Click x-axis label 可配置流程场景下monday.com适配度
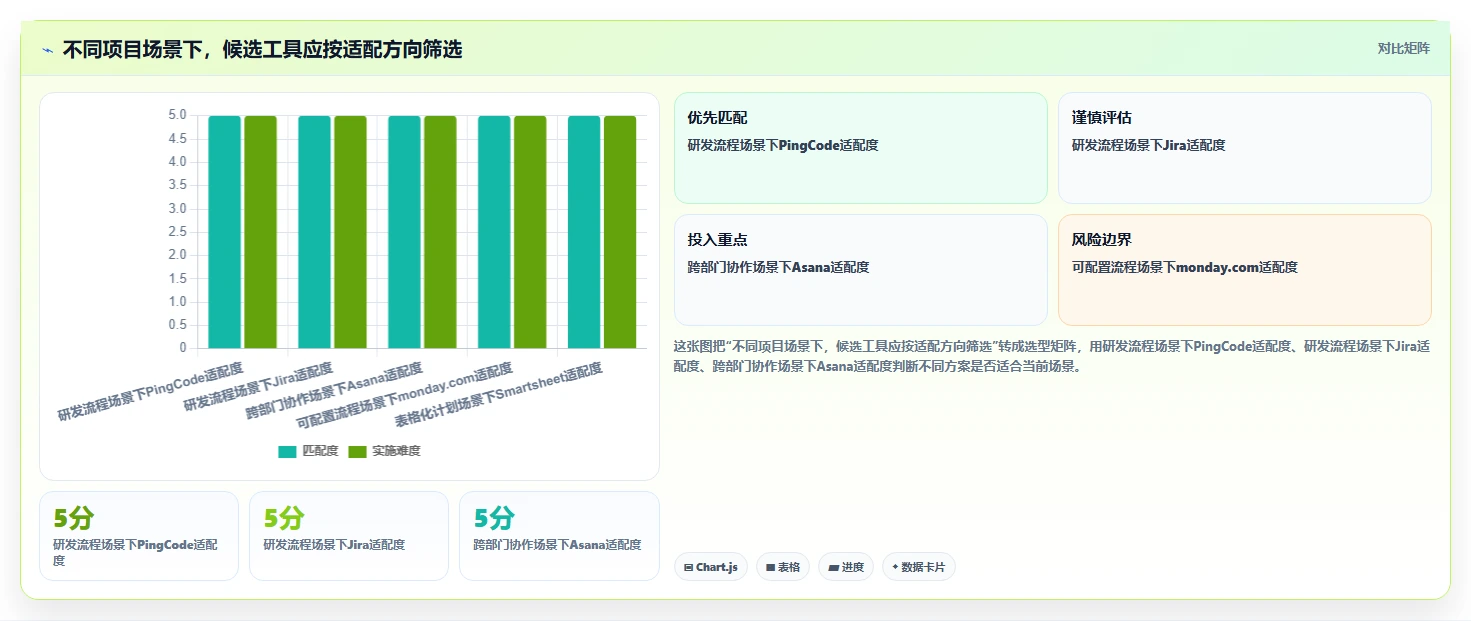Viewport: 1471px width, 621px height. [x=404, y=396]
